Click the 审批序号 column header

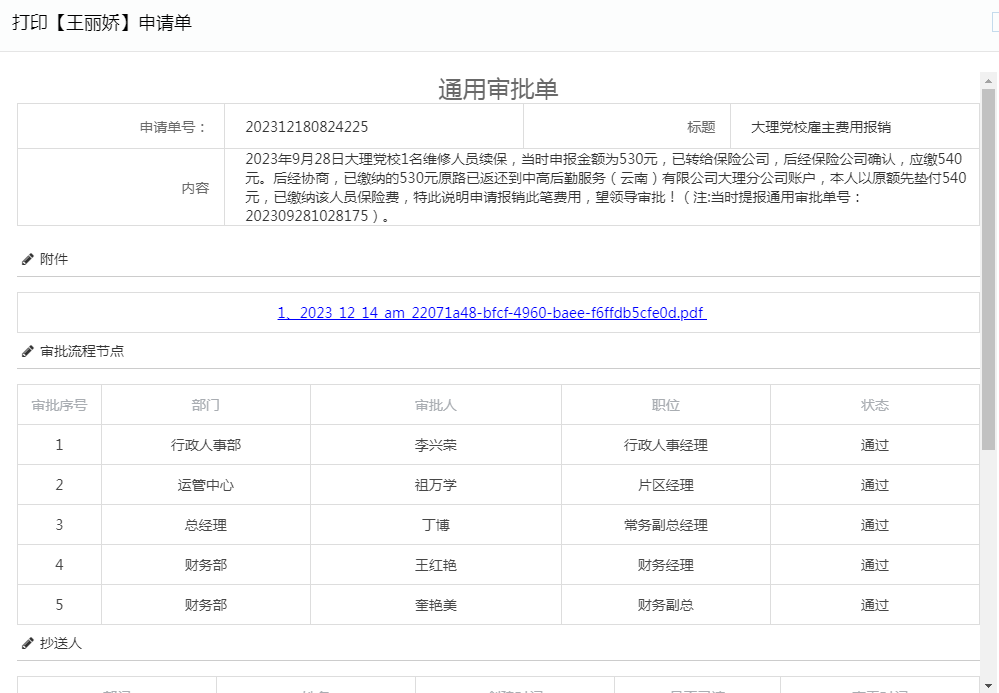point(59,405)
